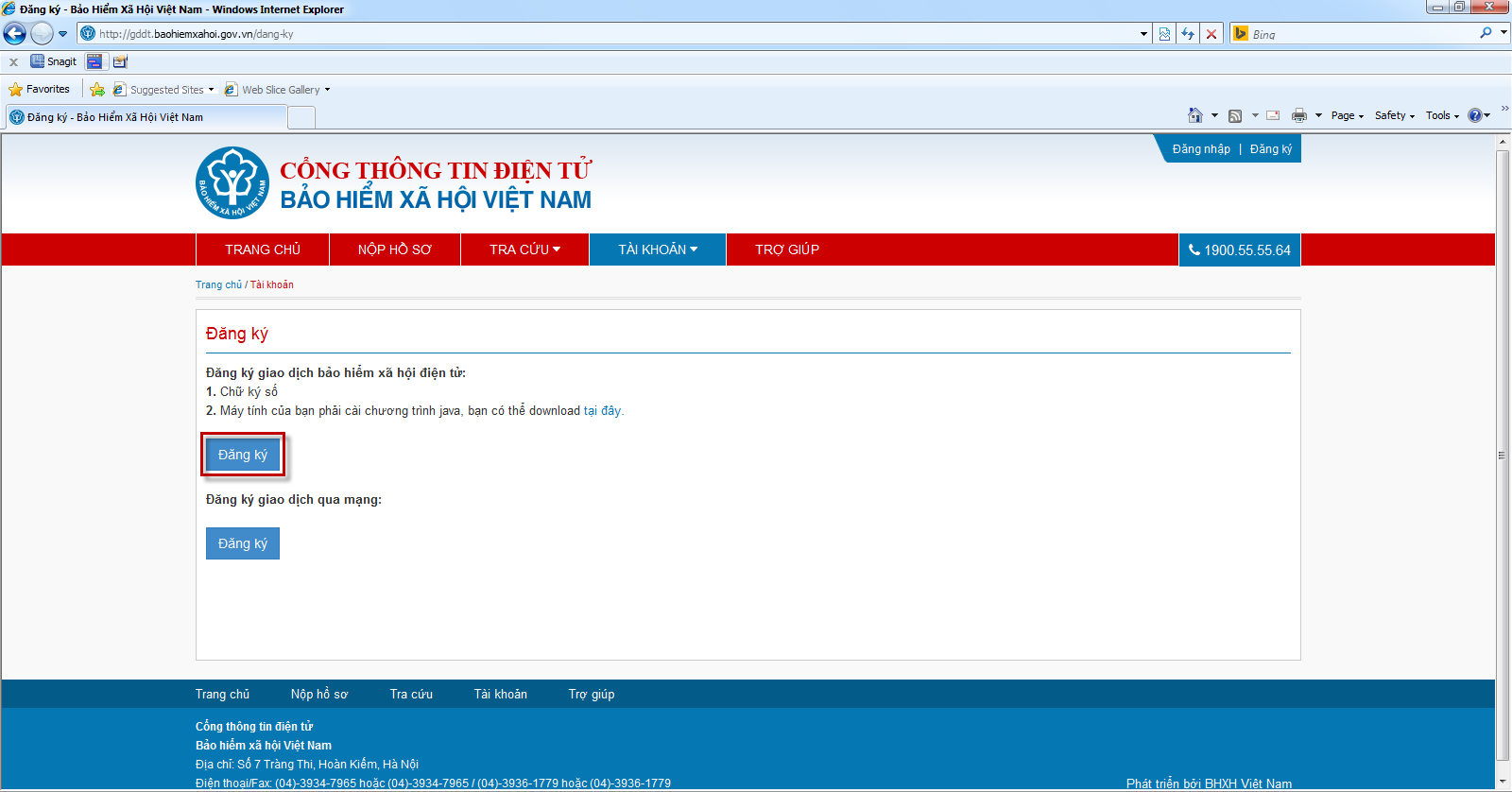Open the Tools menu

pyautogui.click(x=1442, y=115)
